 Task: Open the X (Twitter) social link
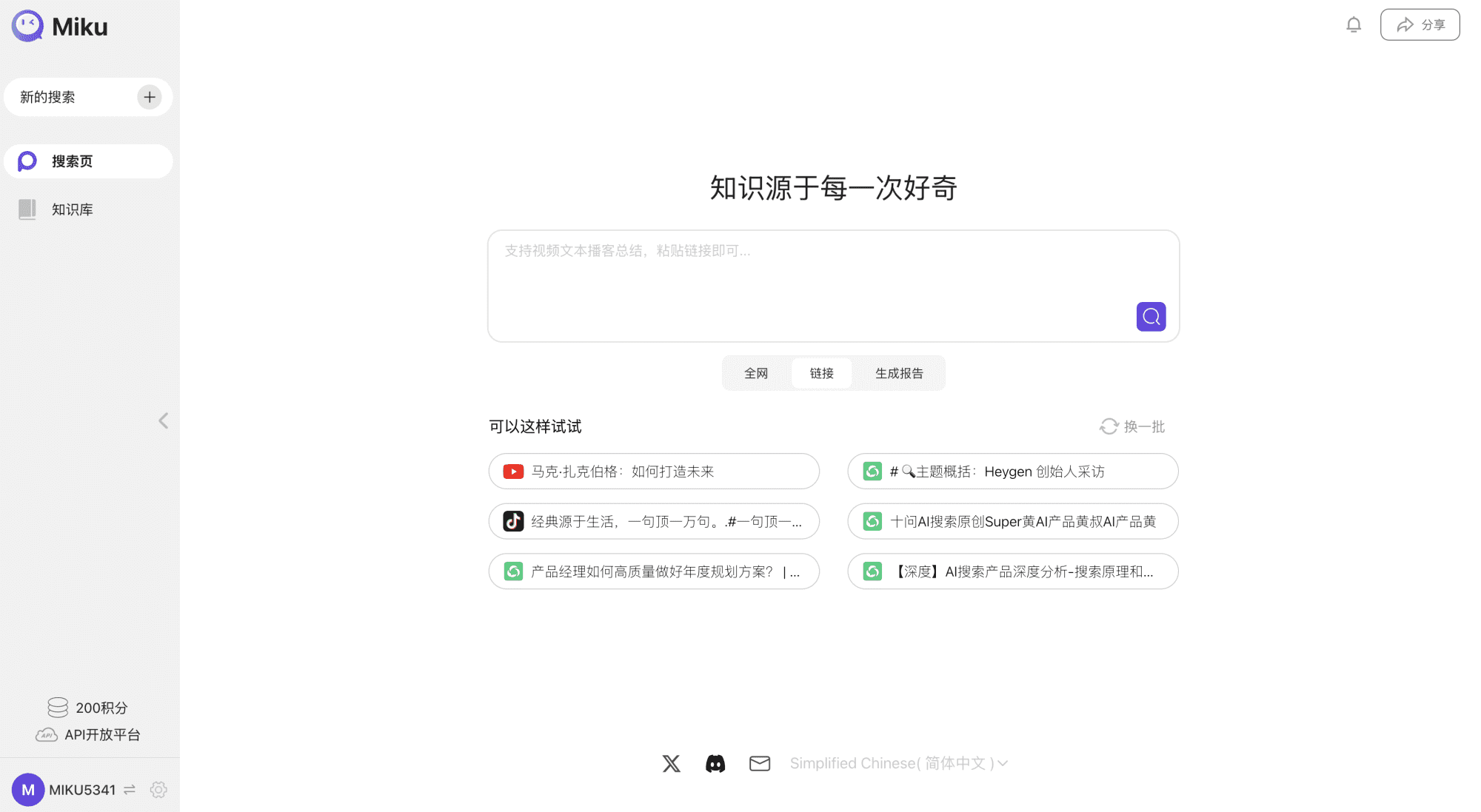pyautogui.click(x=671, y=763)
